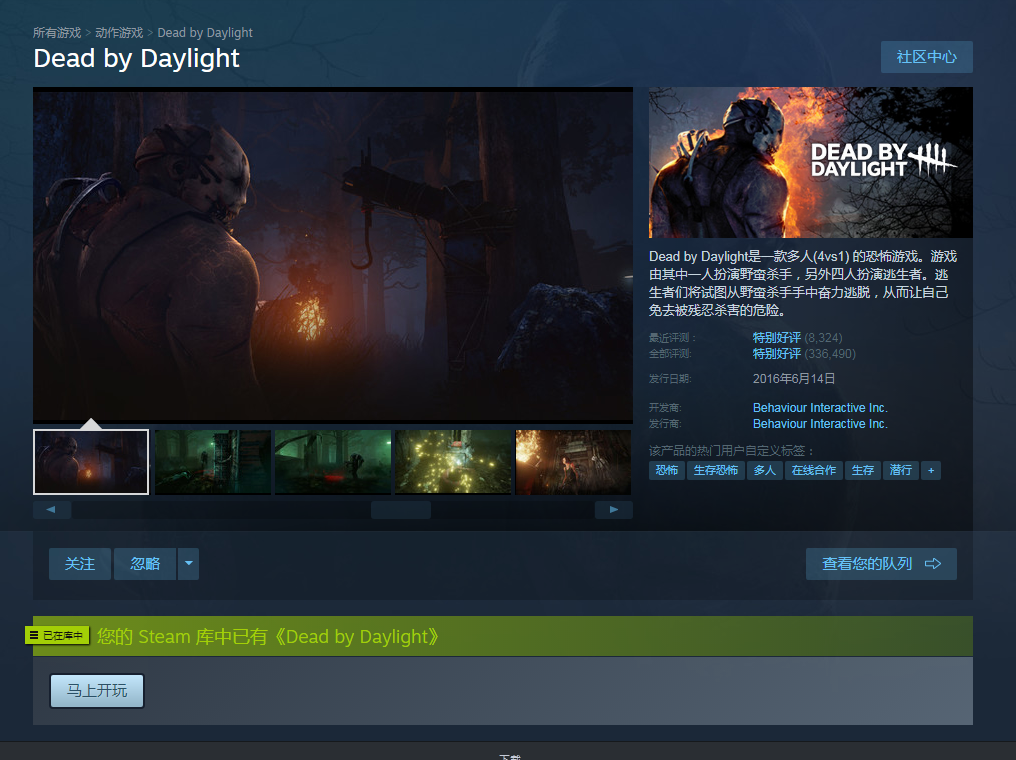Viewport: 1016px width, 760px height.
Task: Toggle the 忽略 ignore button
Action: point(145,564)
